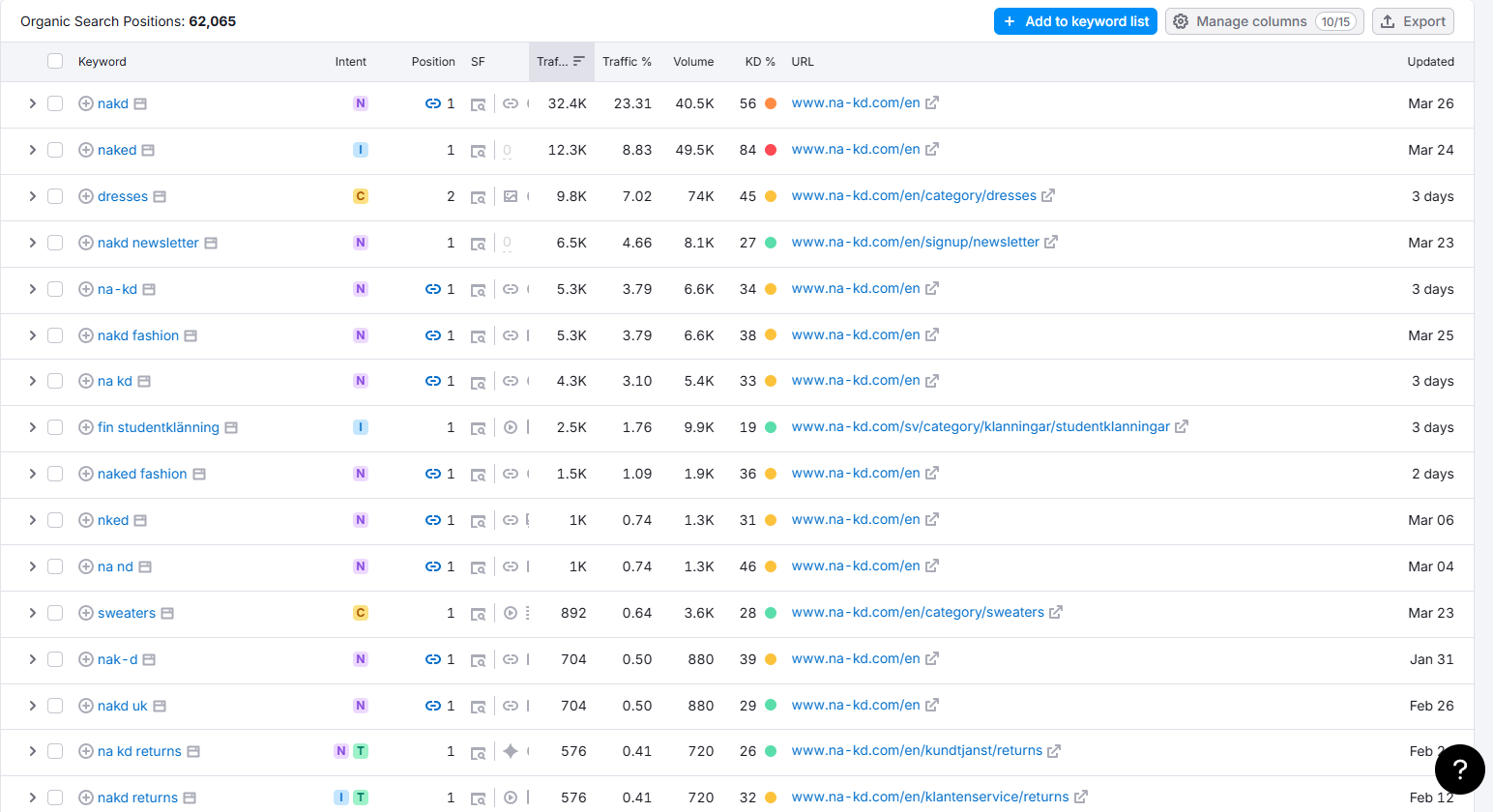This screenshot has height=812, width=1493.
Task: Expand the na nd row
Action: click(x=32, y=566)
